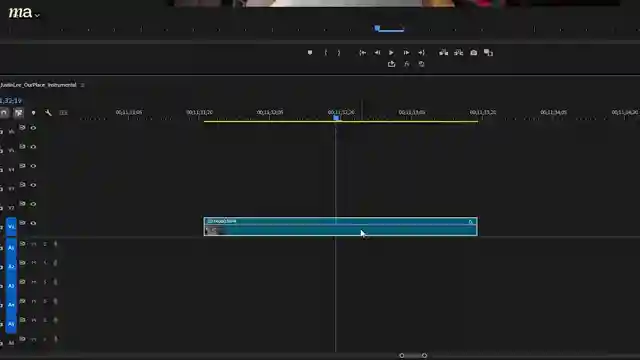The width and height of the screenshot is (640, 360).
Task: Add a marker from the timeline toolbar
Action: click(33, 113)
